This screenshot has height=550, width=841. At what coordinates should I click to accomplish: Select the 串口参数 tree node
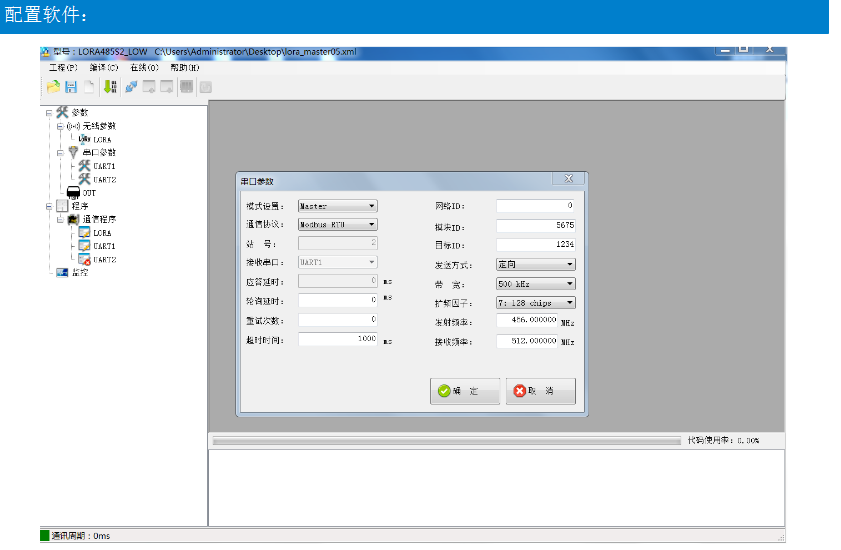click(x=99, y=152)
